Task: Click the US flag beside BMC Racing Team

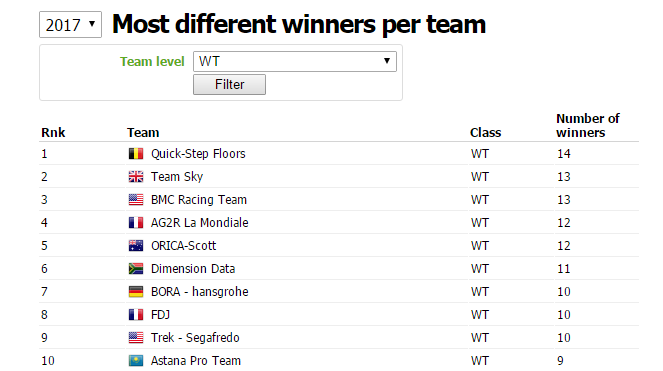Action: pos(136,199)
